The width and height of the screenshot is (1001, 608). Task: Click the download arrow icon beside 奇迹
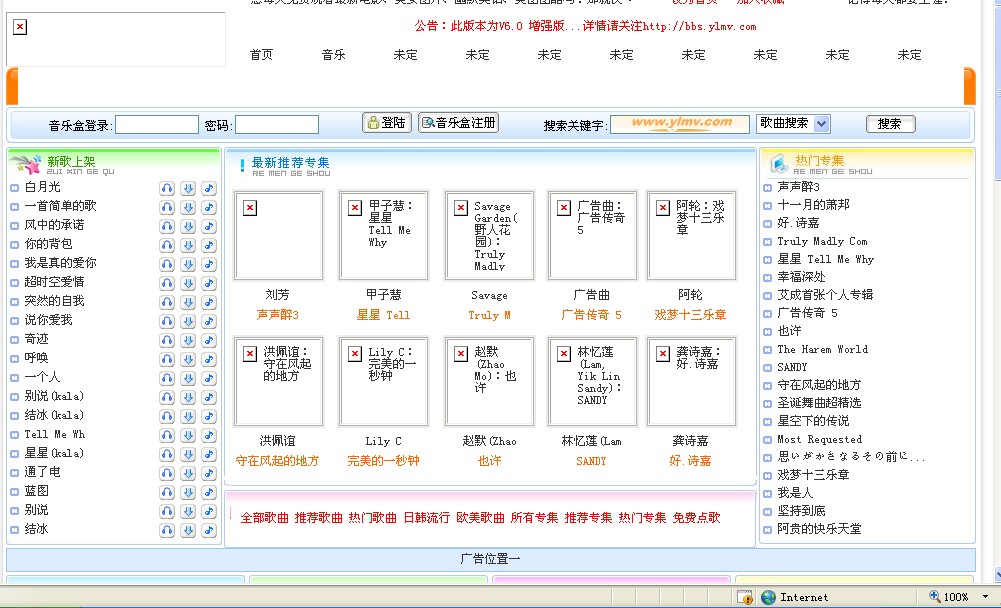tap(188, 340)
